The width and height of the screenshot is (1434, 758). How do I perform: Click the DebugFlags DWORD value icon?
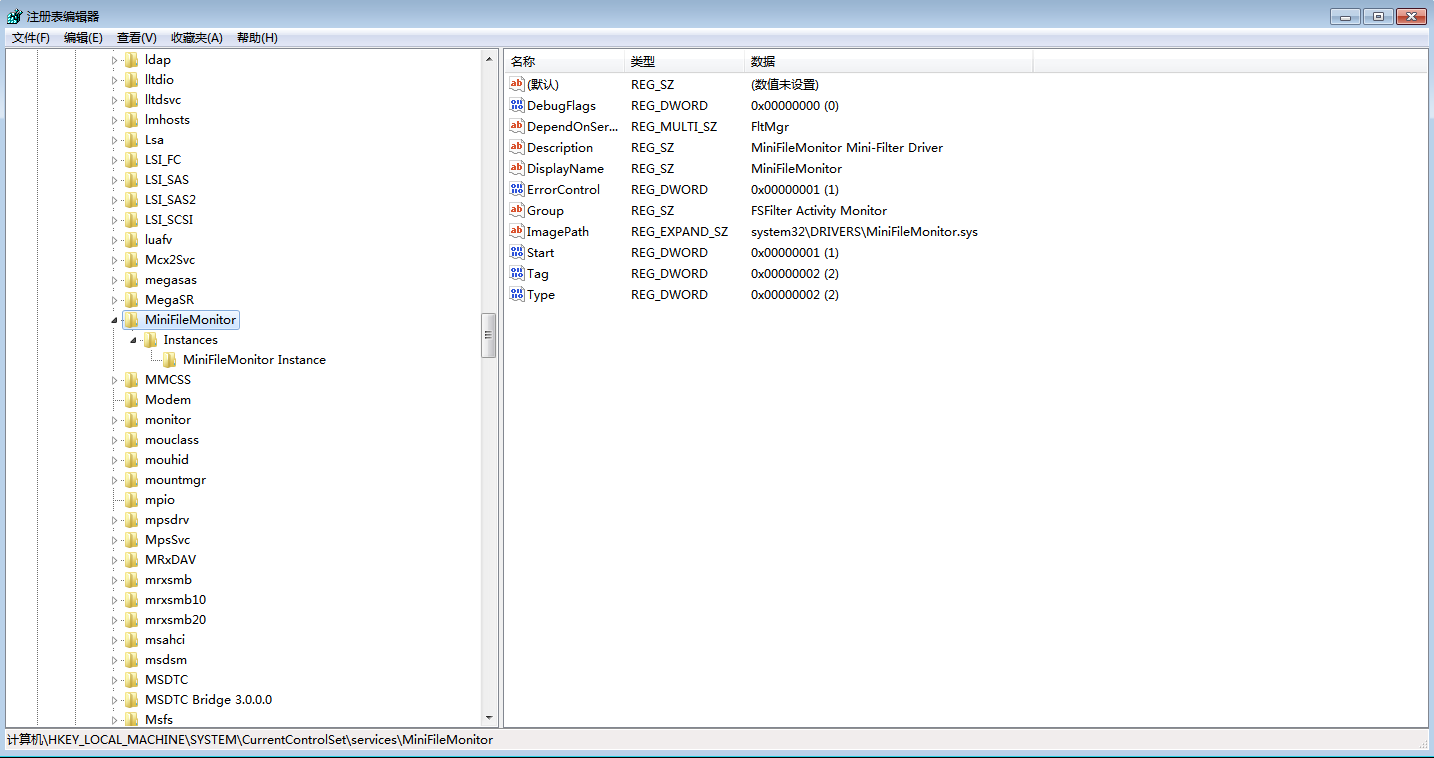click(517, 105)
